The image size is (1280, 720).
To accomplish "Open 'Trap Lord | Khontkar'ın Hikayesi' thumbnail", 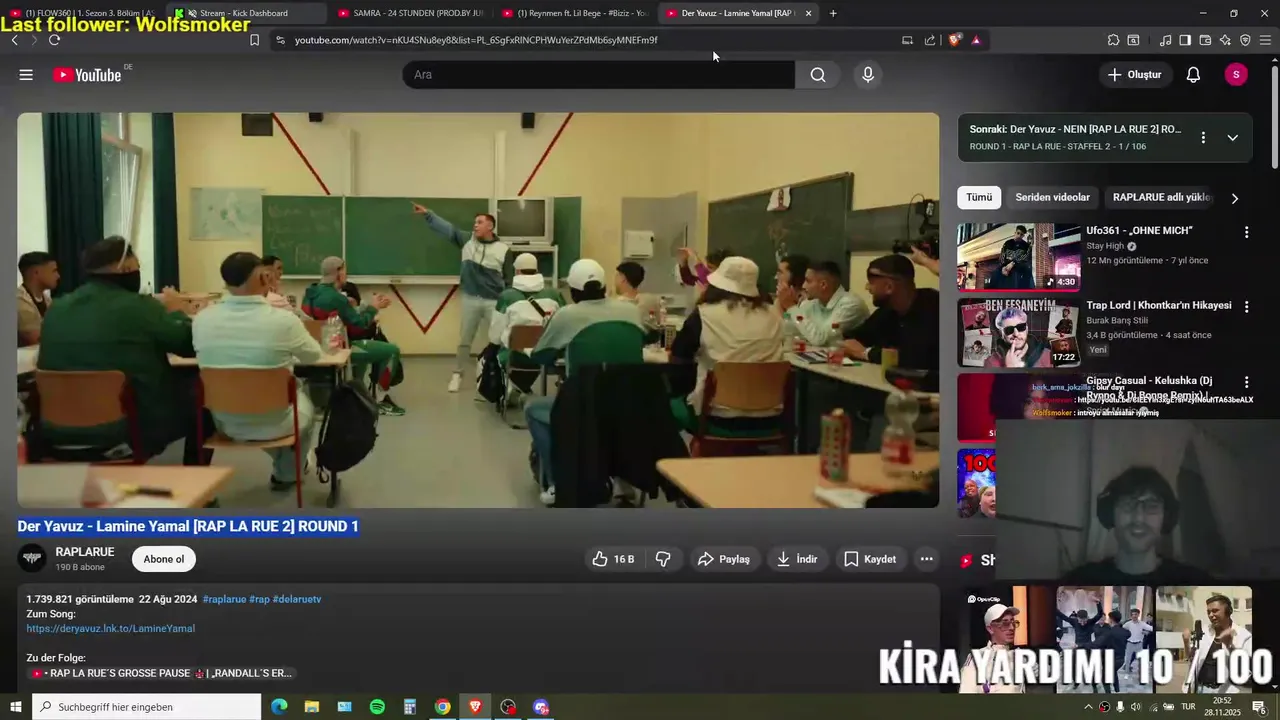I will tap(1018, 333).
